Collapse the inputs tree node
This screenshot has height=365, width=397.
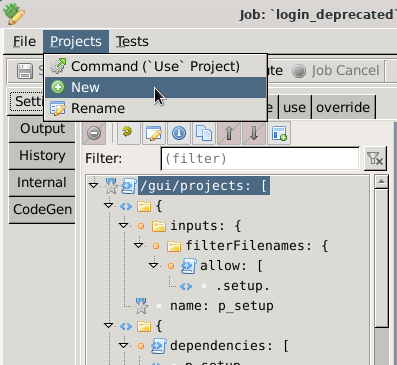pyautogui.click(x=123, y=225)
